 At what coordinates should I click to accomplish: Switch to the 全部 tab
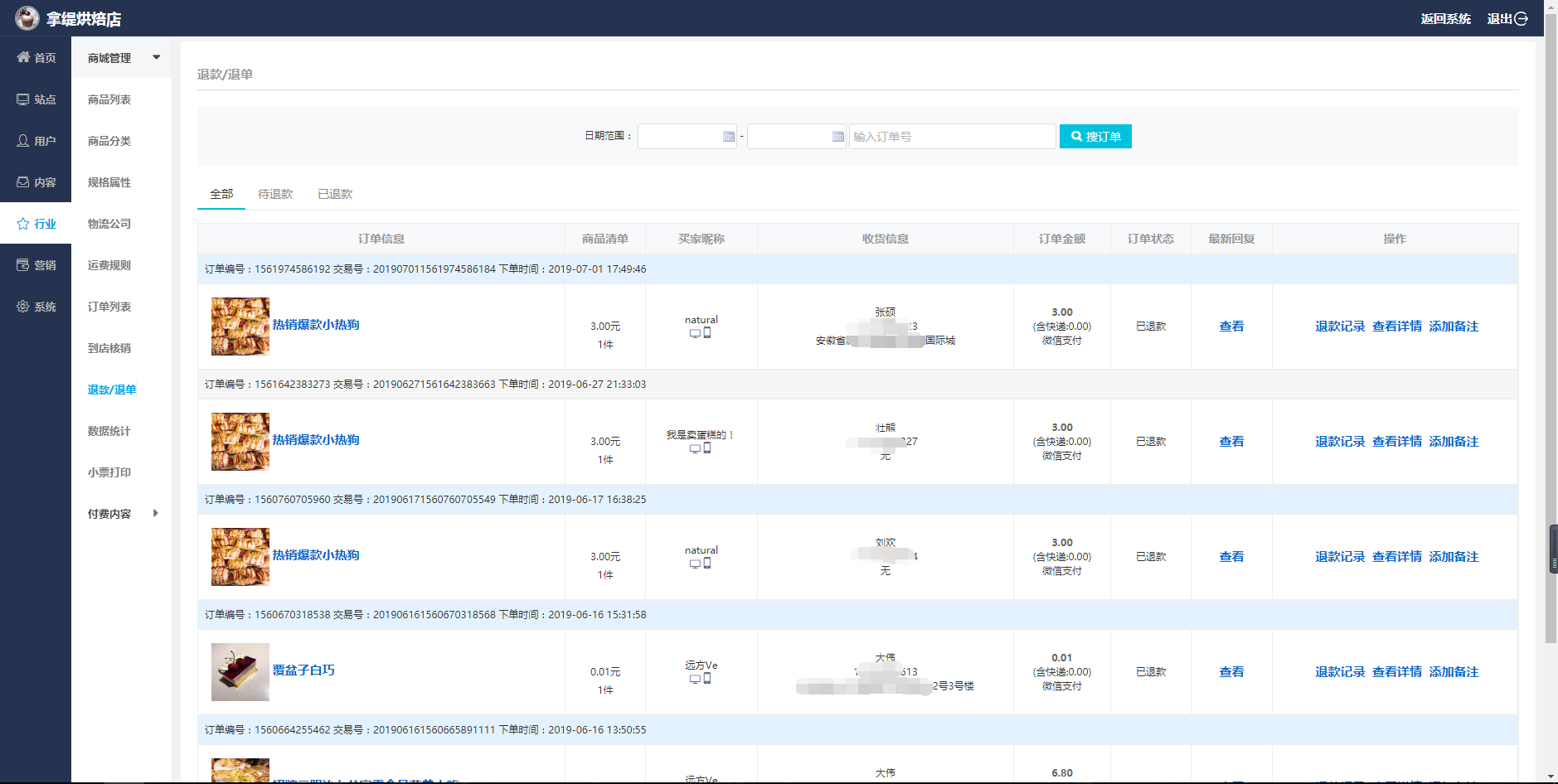tap(221, 194)
